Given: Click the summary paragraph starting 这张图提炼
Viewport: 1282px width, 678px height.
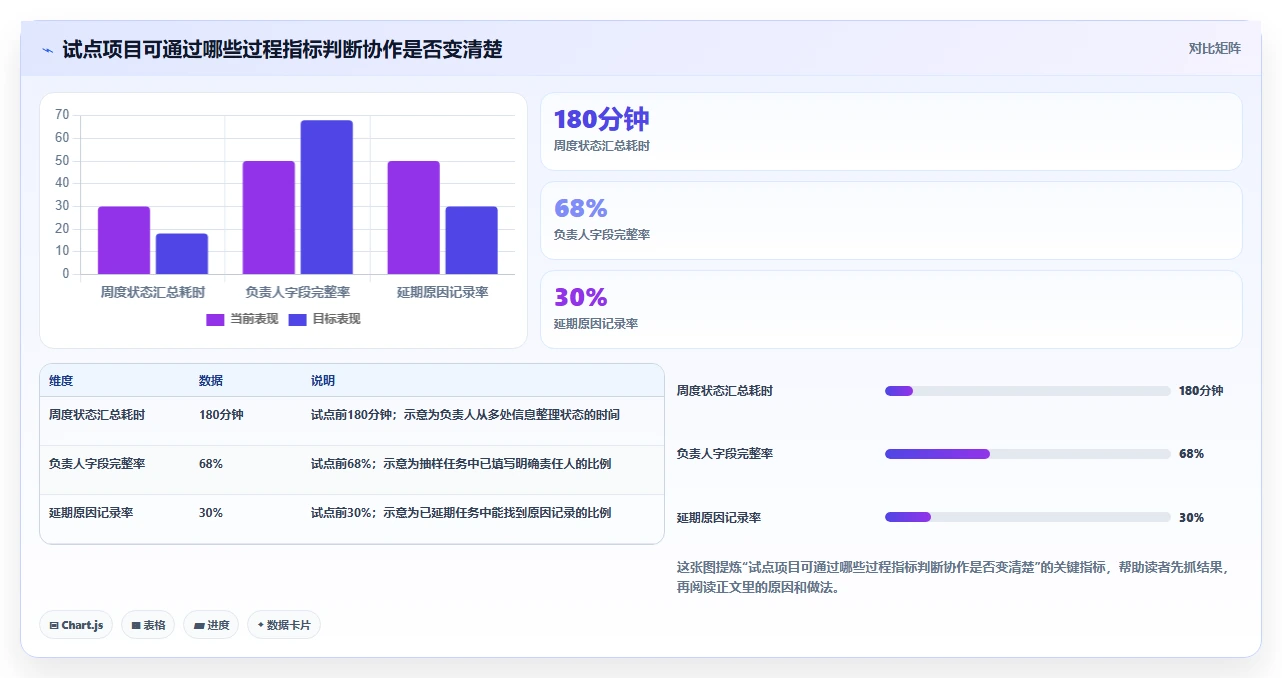Looking at the screenshot, I should tap(955, 577).
